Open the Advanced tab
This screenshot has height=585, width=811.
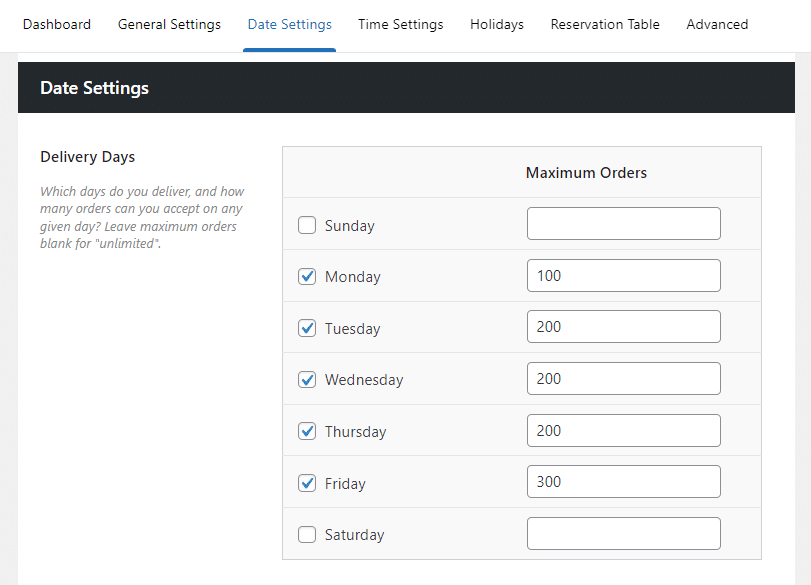(717, 24)
